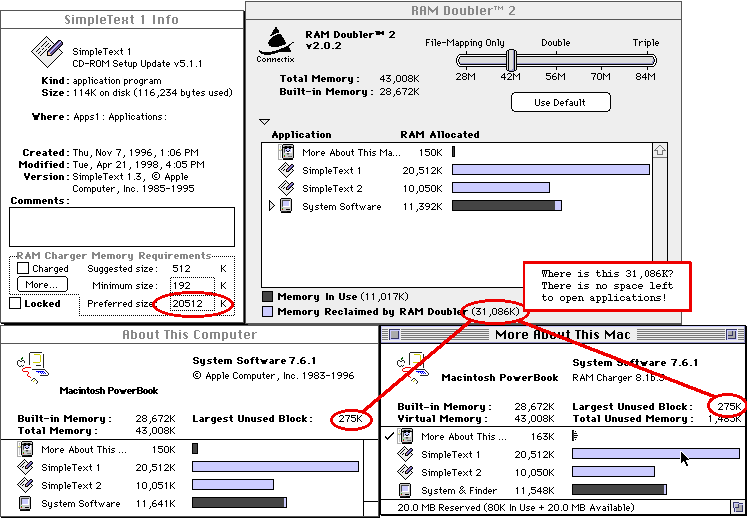Click the 'Suggested size' value 512
747x518 pixels.
(182, 268)
